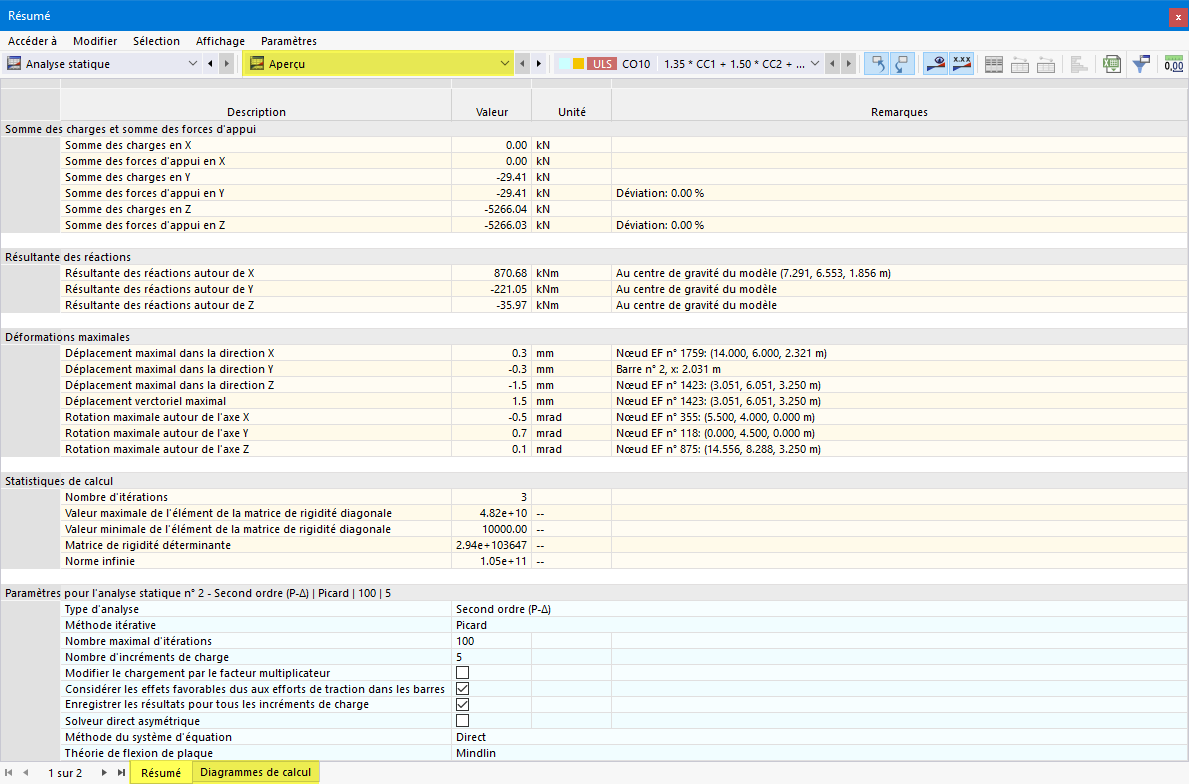The image size is (1189, 784).
Task: Uncheck Considérer les effets favorables de traction
Action: [463, 688]
